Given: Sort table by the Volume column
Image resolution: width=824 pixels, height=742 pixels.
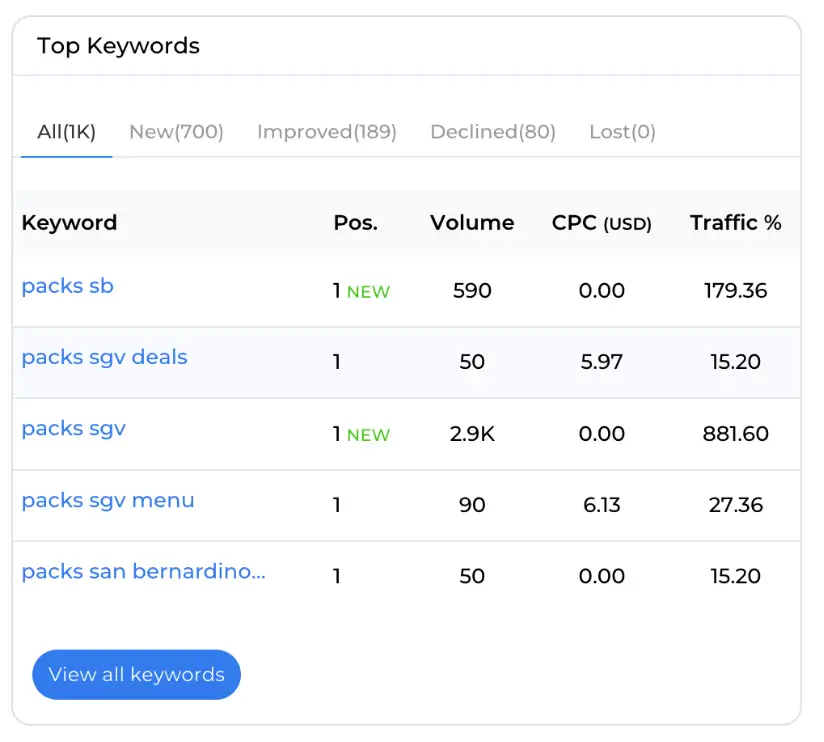Looking at the screenshot, I should point(471,223).
